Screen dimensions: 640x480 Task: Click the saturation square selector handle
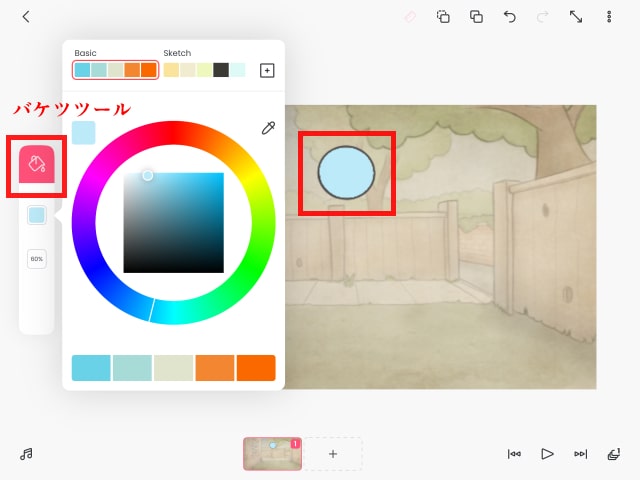pos(148,176)
